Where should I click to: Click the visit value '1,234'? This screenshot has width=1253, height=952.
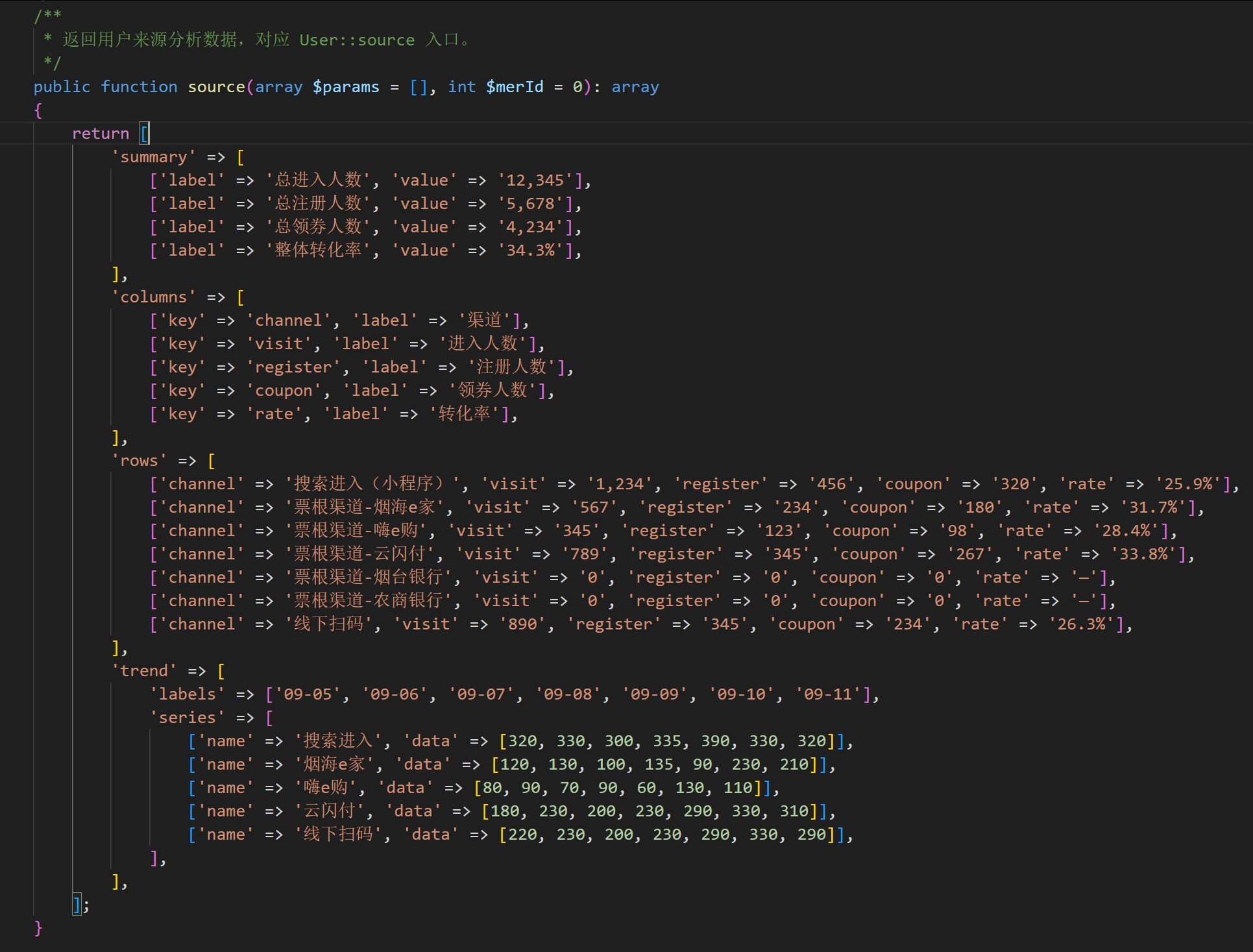click(x=620, y=484)
